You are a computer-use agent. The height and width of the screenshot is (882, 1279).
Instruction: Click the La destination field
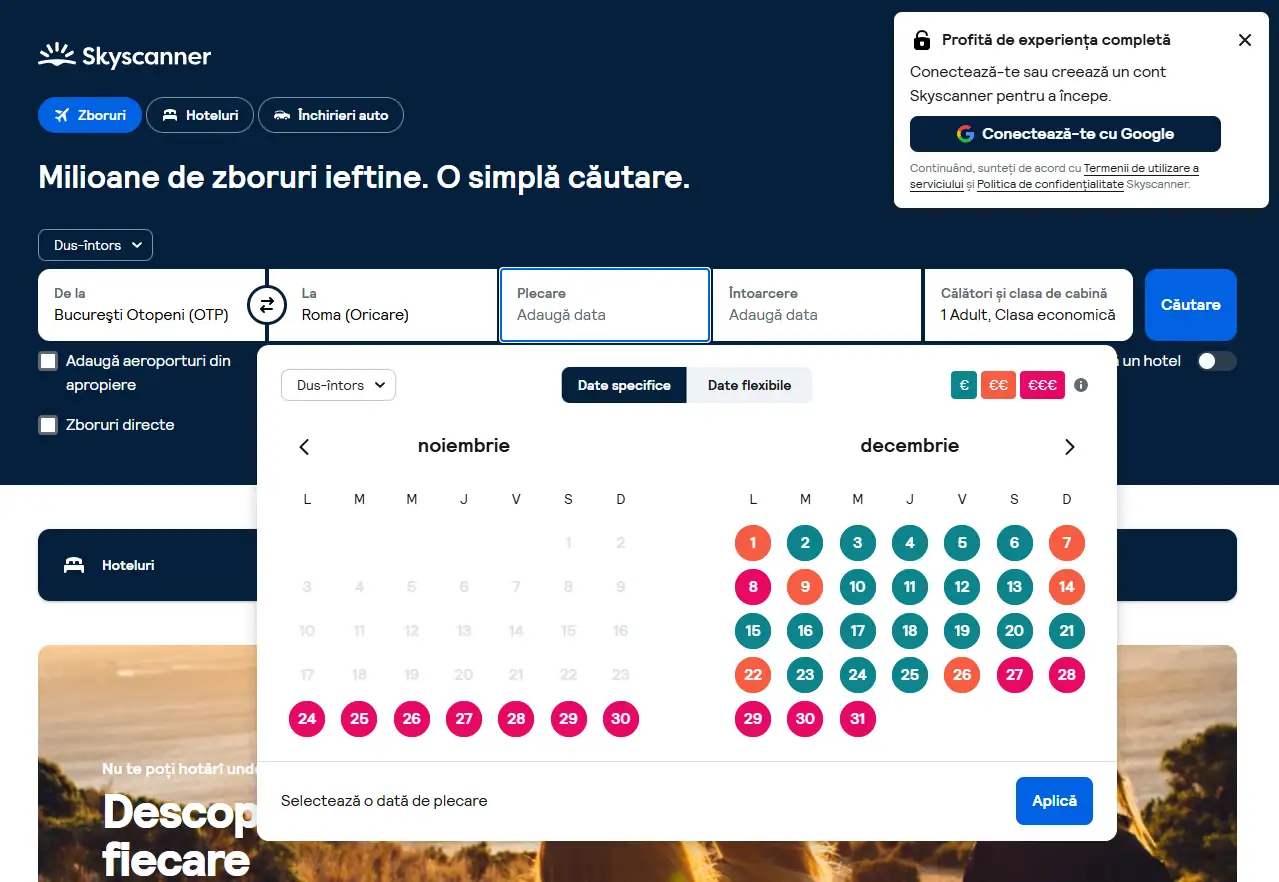coord(384,305)
